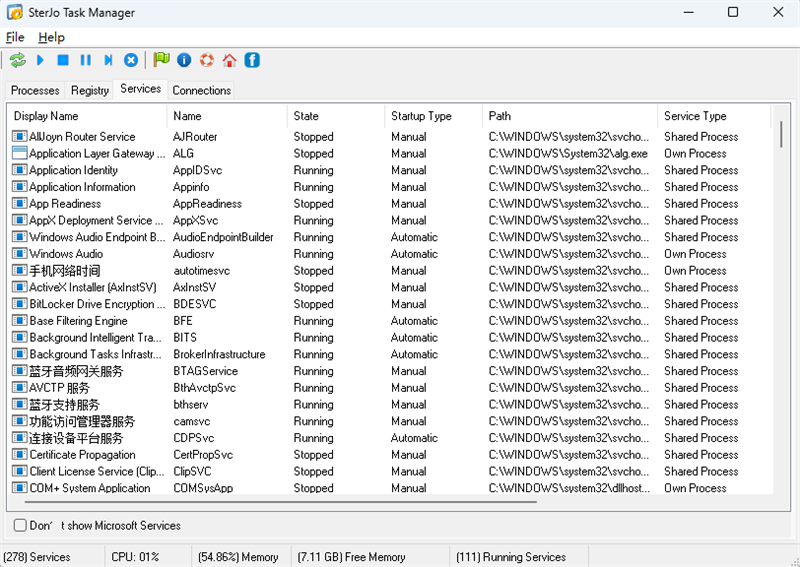800x567 pixels.
Task: Select the Windows Audio Endpoint Builder row
Action: 390,237
